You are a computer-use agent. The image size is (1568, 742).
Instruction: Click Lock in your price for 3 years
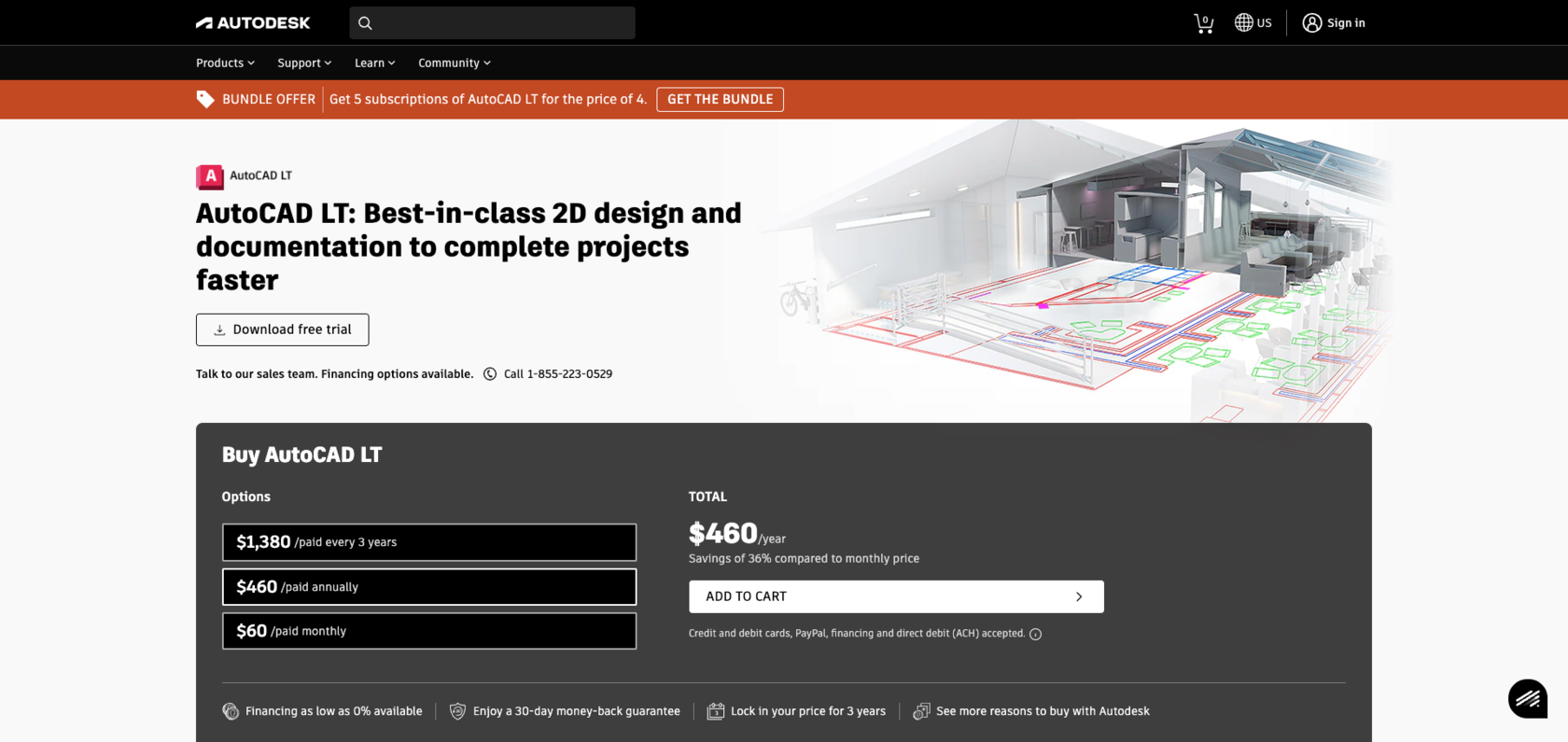808,711
